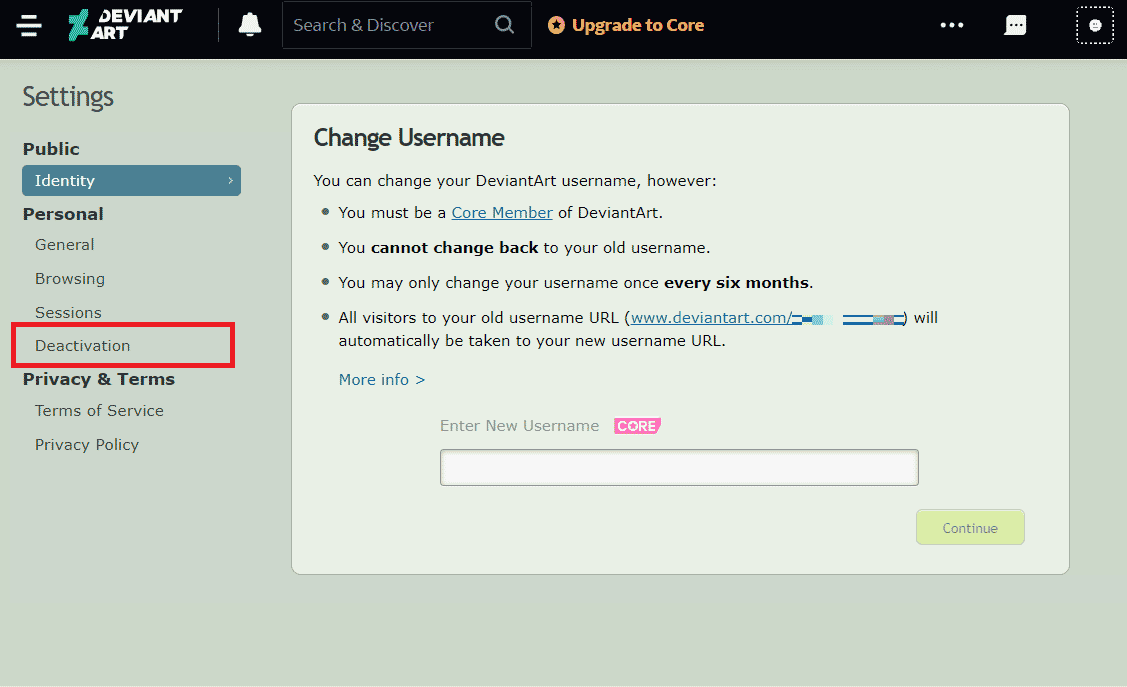
Task: Open the three-dots more menu
Action: pos(952,25)
